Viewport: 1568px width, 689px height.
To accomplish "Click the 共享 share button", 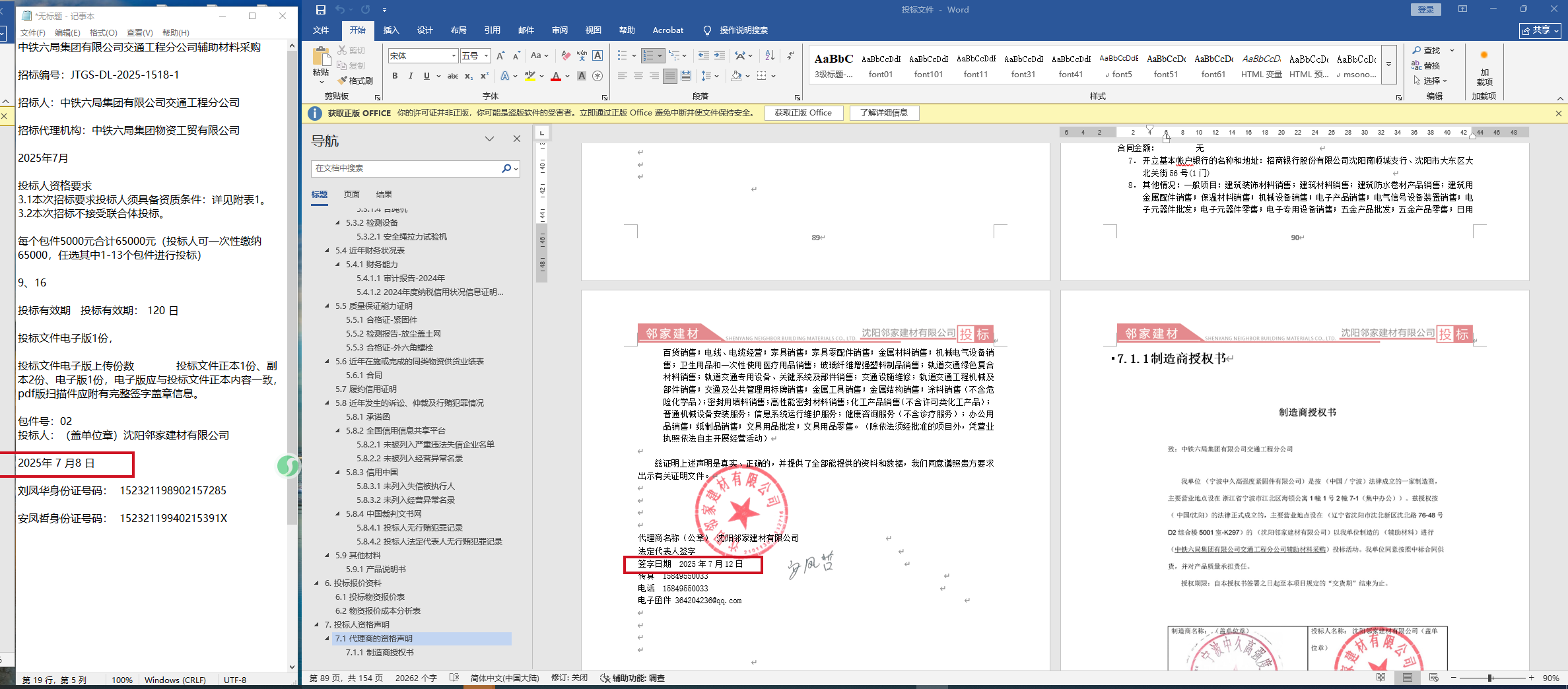I will pos(1540,30).
